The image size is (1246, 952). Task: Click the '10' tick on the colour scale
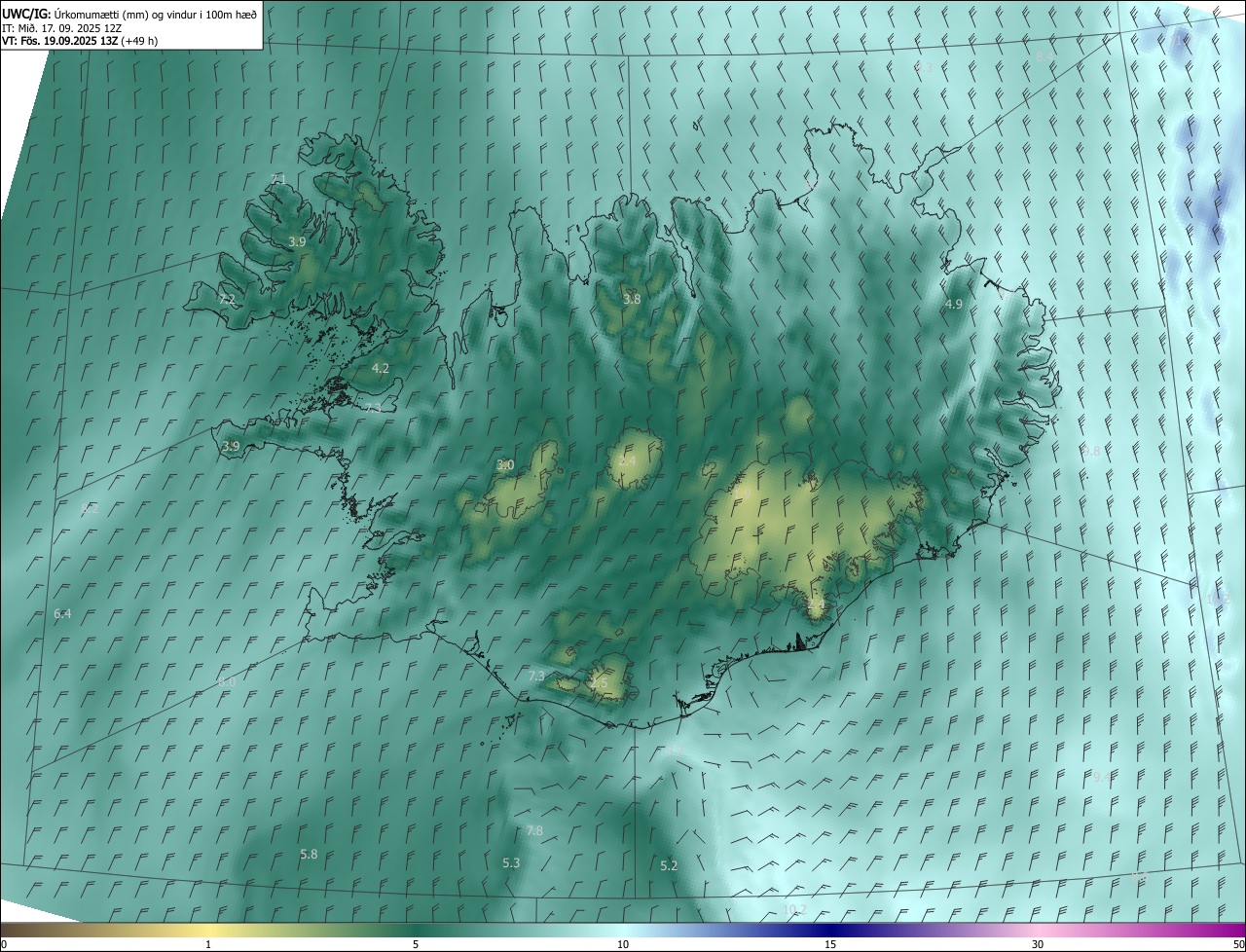623,944
